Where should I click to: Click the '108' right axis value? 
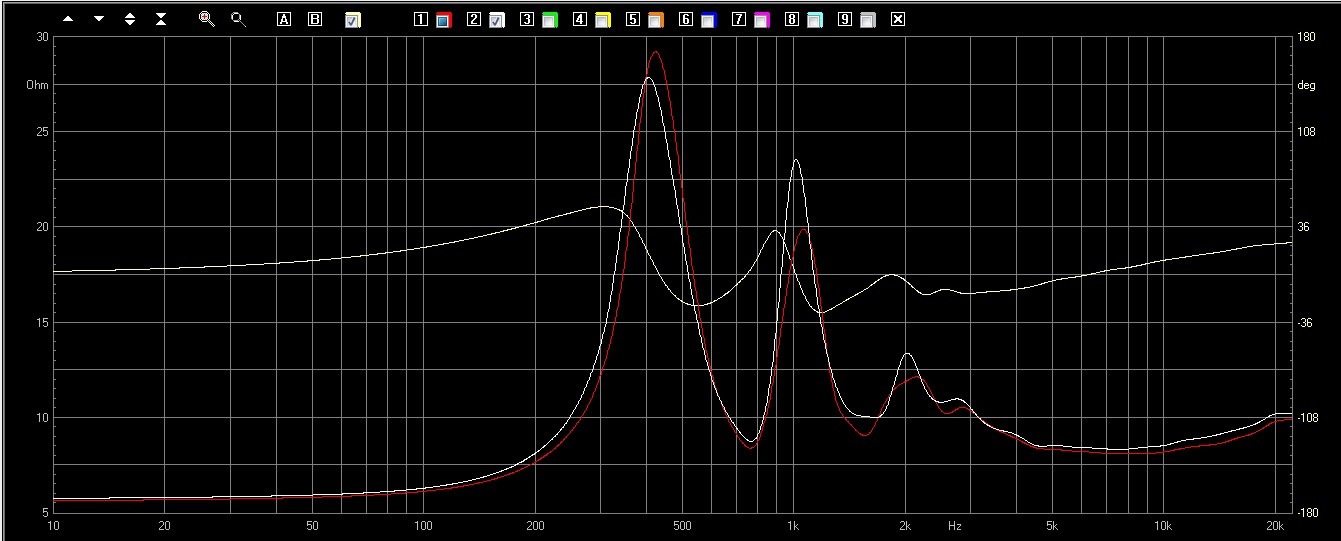point(1306,132)
